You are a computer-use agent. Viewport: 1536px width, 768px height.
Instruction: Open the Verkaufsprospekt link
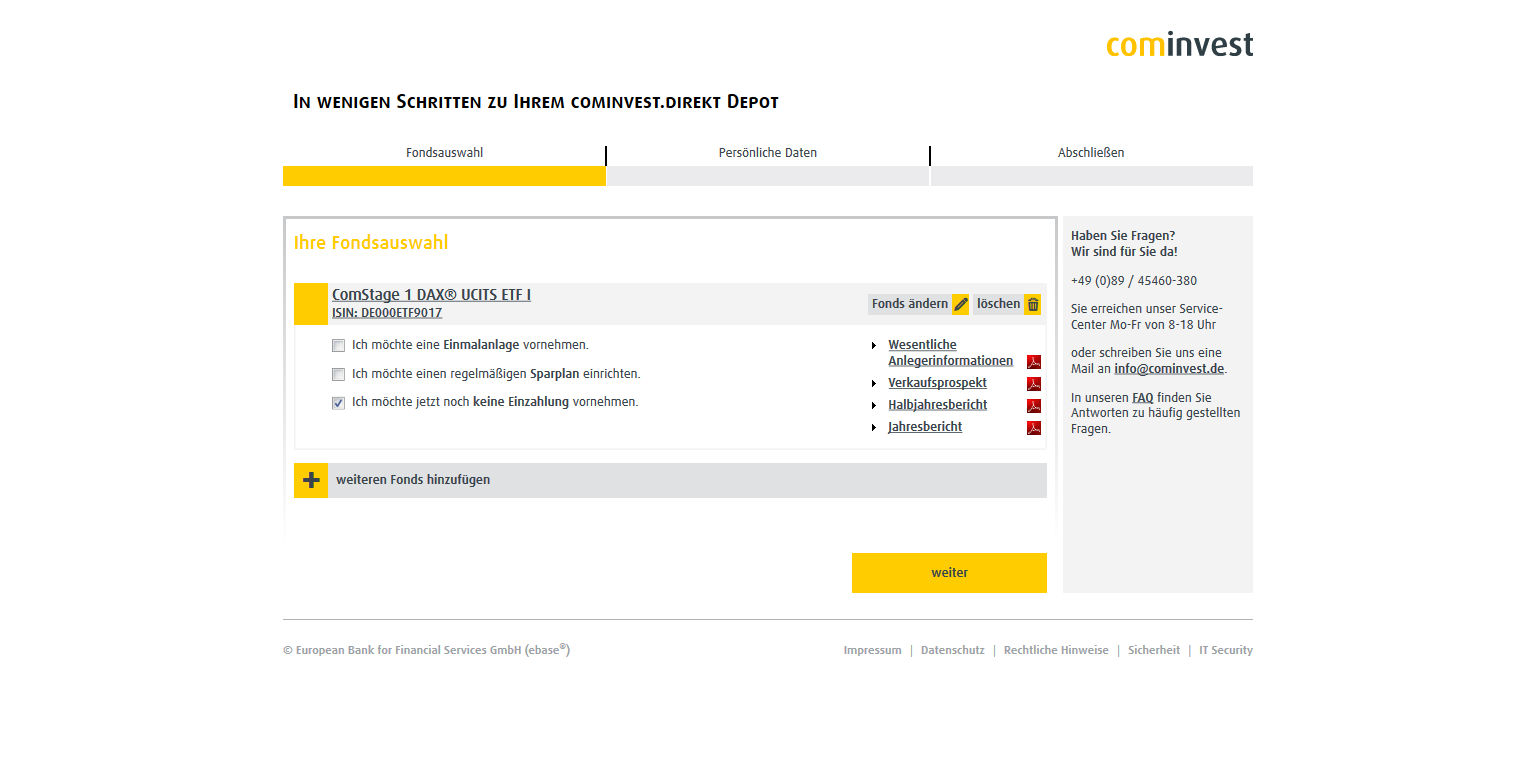click(937, 383)
